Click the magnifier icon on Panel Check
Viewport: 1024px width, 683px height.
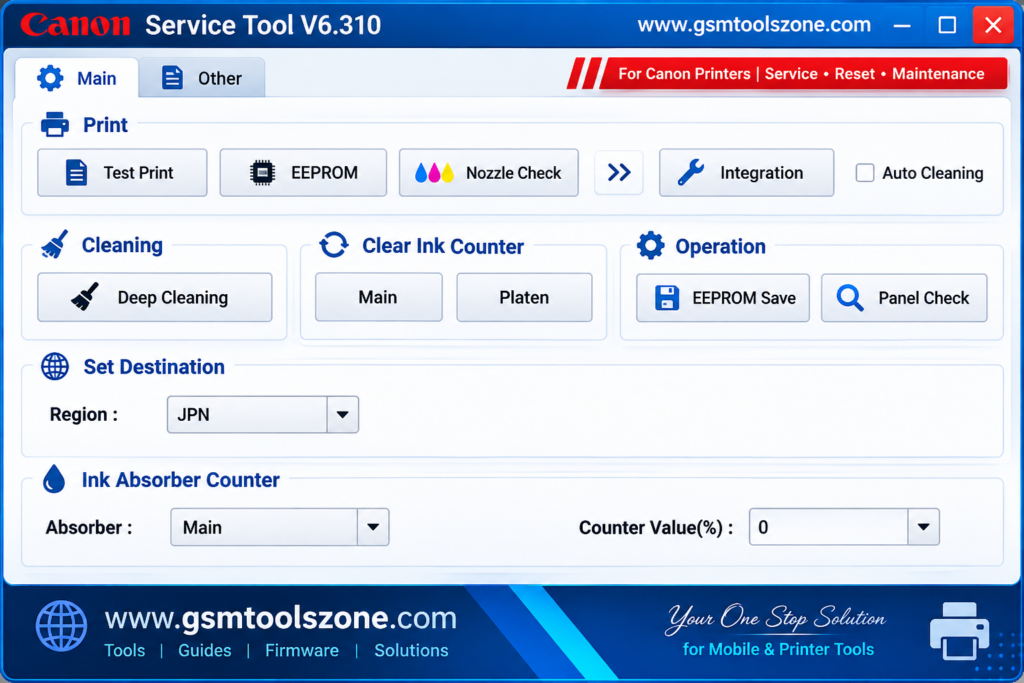tap(850, 298)
